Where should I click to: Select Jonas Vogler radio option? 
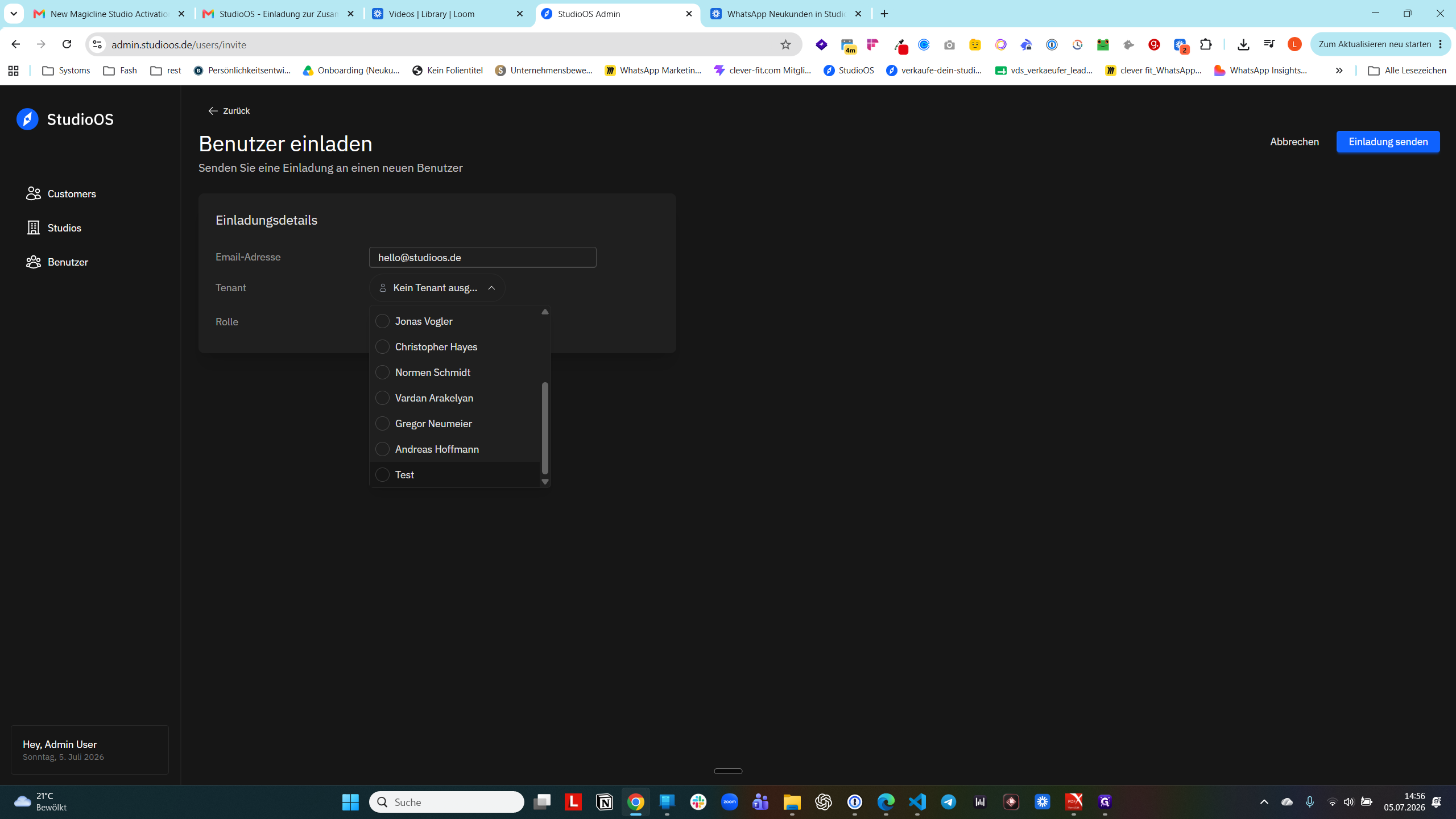point(383,321)
